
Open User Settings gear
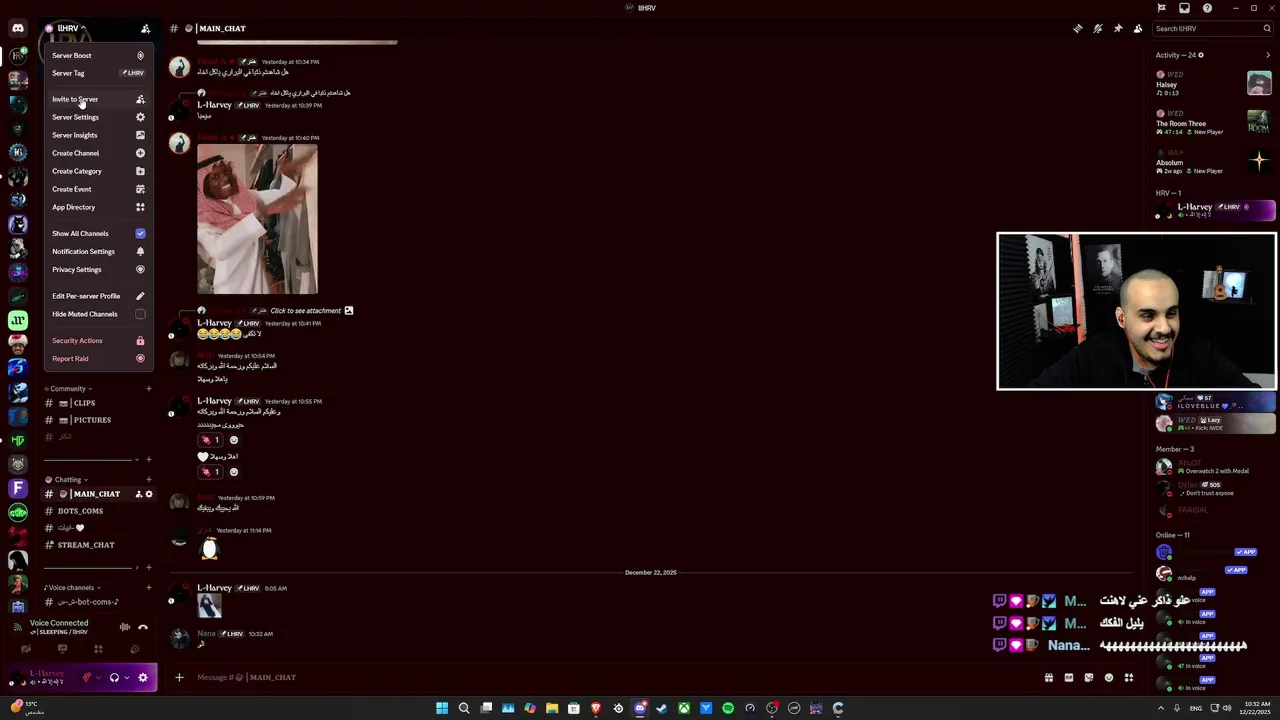pos(143,677)
